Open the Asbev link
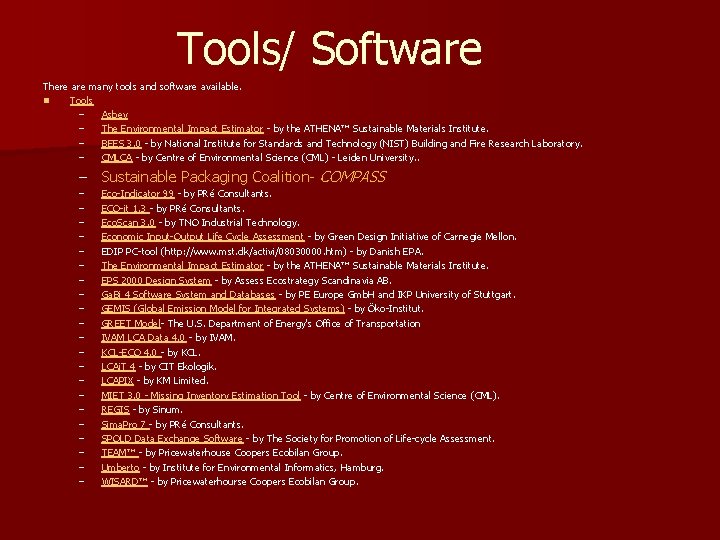Image resolution: width=720 pixels, height=540 pixels. (114, 115)
